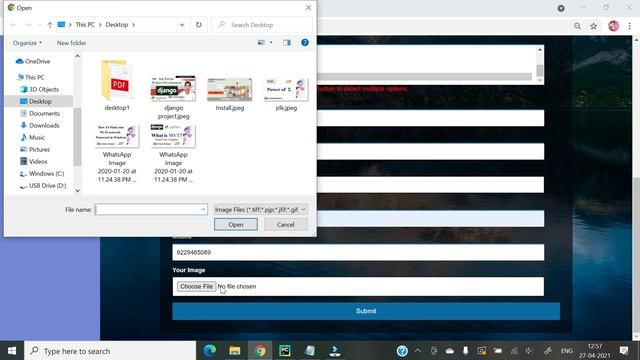The image size is (640, 360).
Task: Click the Forward arrow in Open dialog
Action: (28, 25)
